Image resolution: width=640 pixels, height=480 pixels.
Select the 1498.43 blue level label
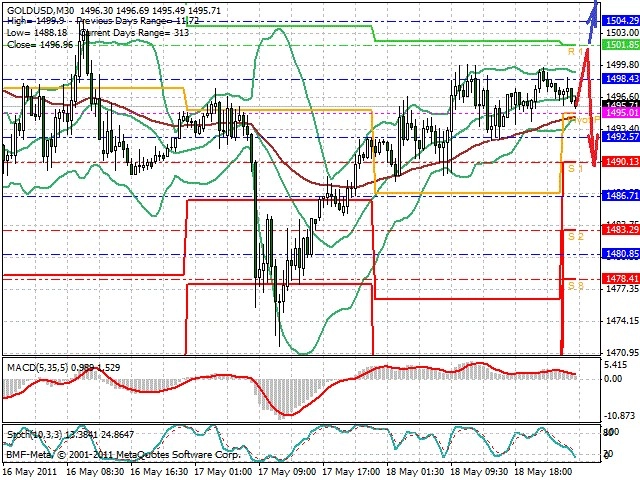tap(621, 78)
